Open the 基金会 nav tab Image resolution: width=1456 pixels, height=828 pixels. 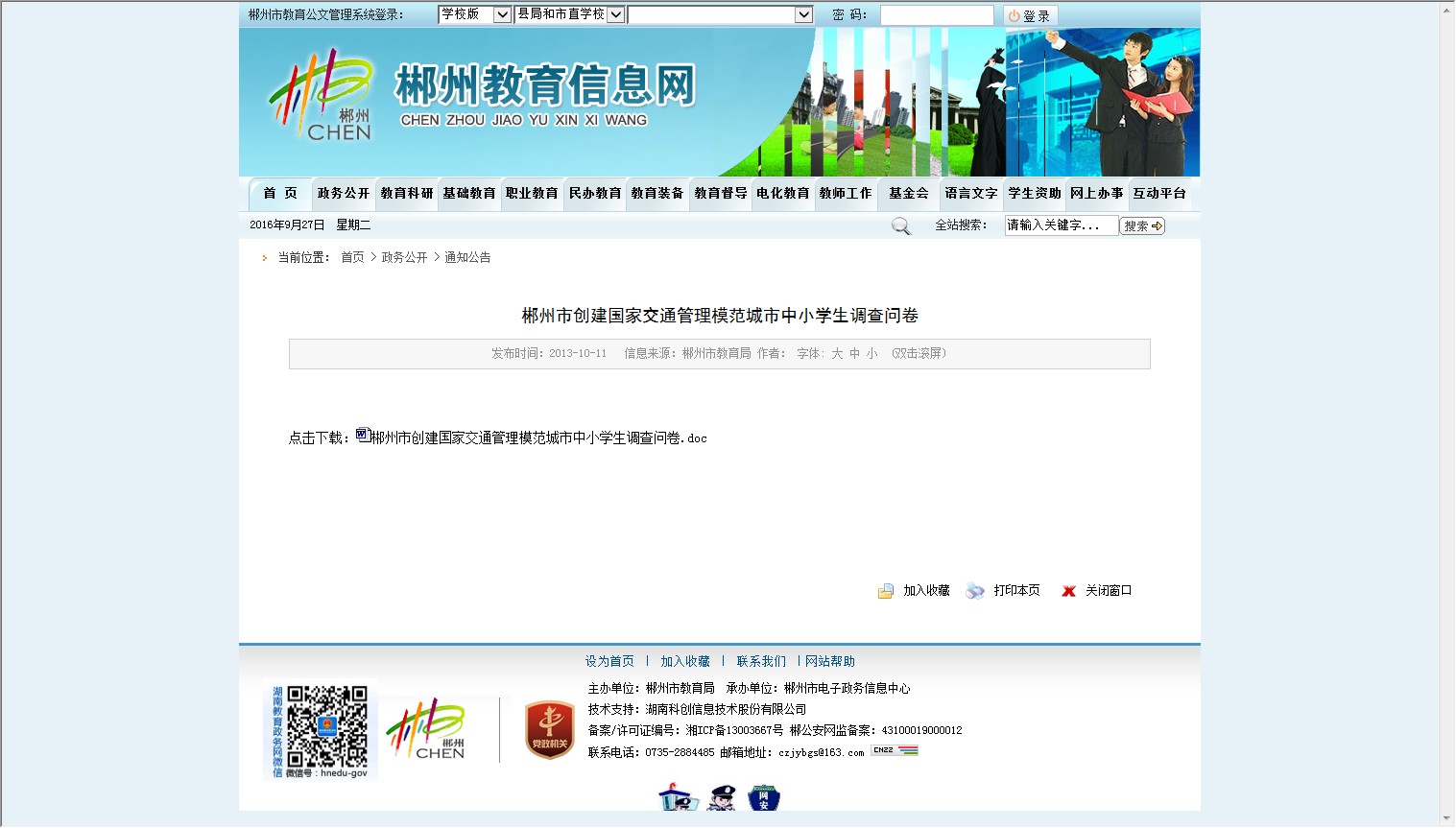click(909, 194)
